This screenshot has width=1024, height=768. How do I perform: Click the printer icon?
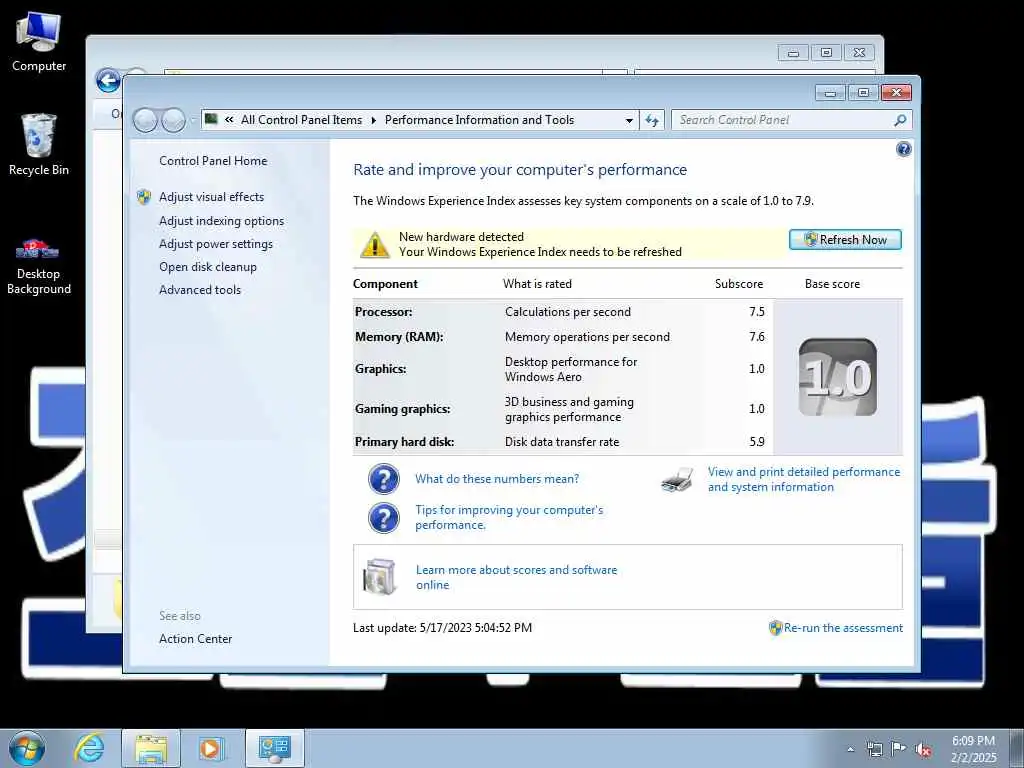point(677,480)
